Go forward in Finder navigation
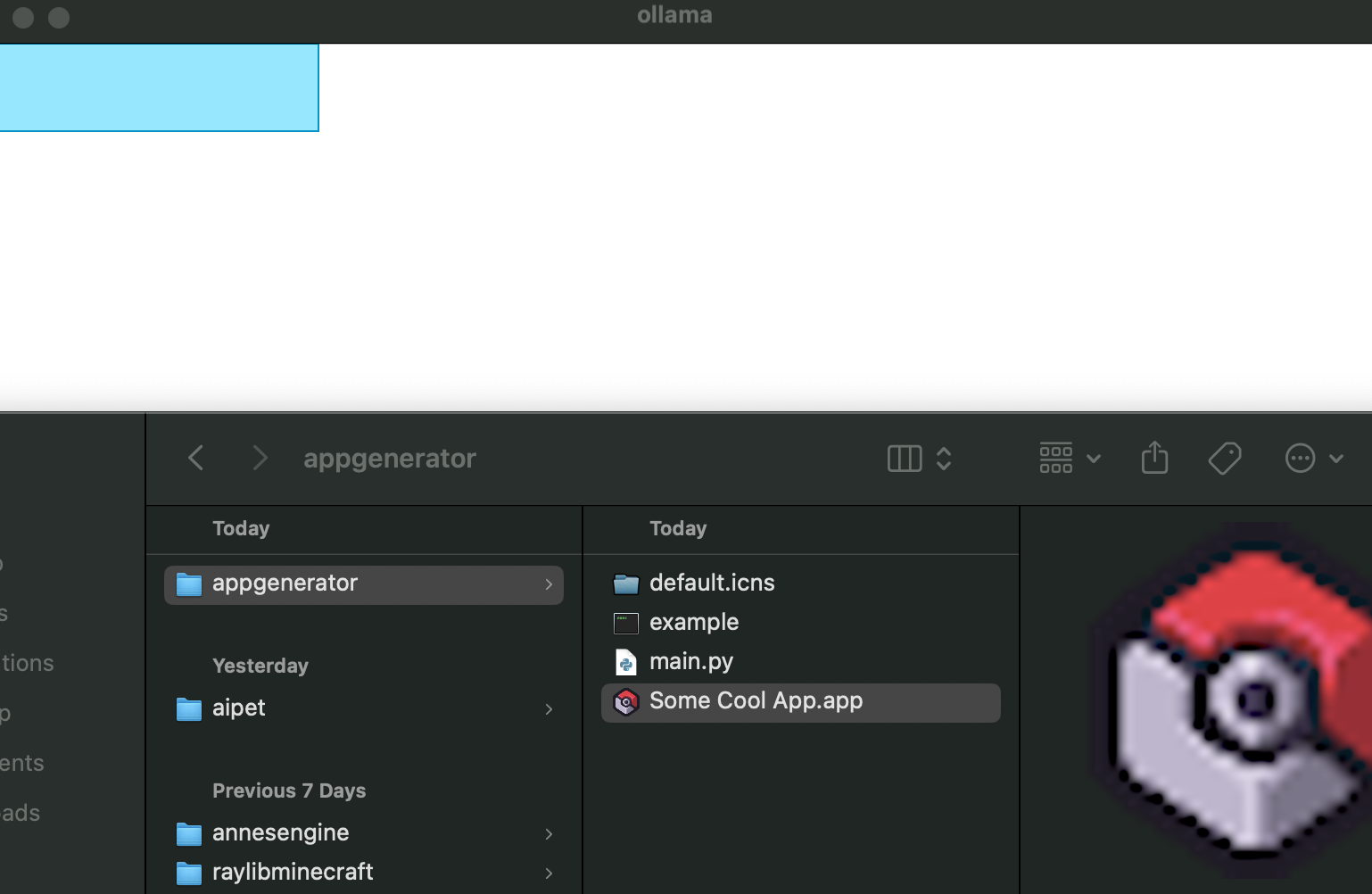 260,459
